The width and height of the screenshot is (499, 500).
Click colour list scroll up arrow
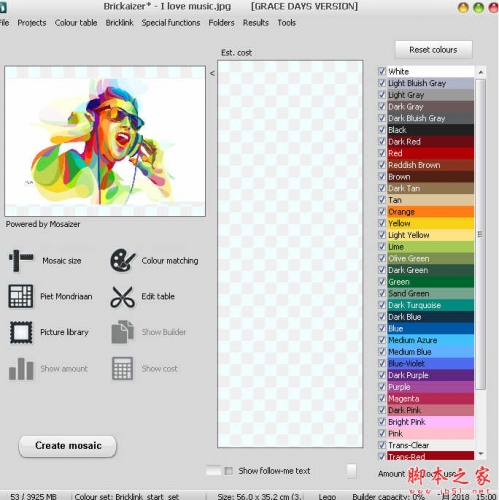[481, 72]
